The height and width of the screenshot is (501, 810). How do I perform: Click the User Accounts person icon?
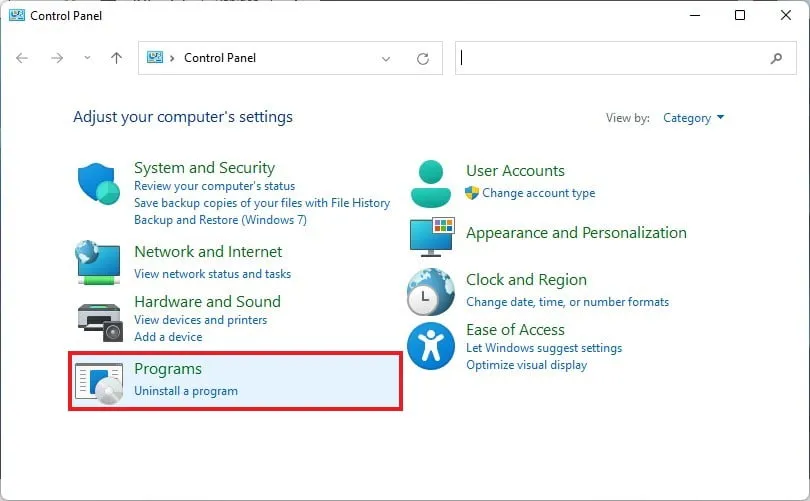coord(431,182)
